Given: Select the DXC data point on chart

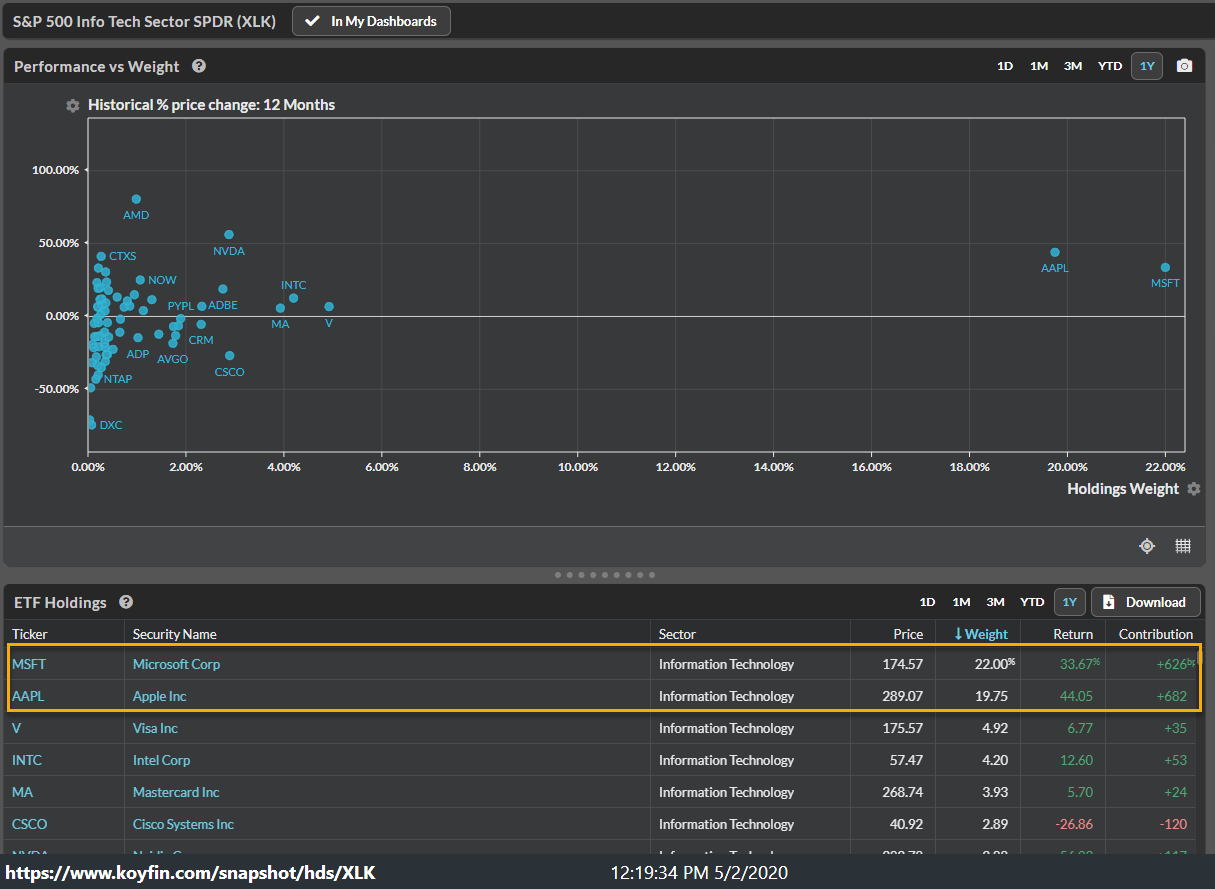Looking at the screenshot, I should click(x=91, y=425).
